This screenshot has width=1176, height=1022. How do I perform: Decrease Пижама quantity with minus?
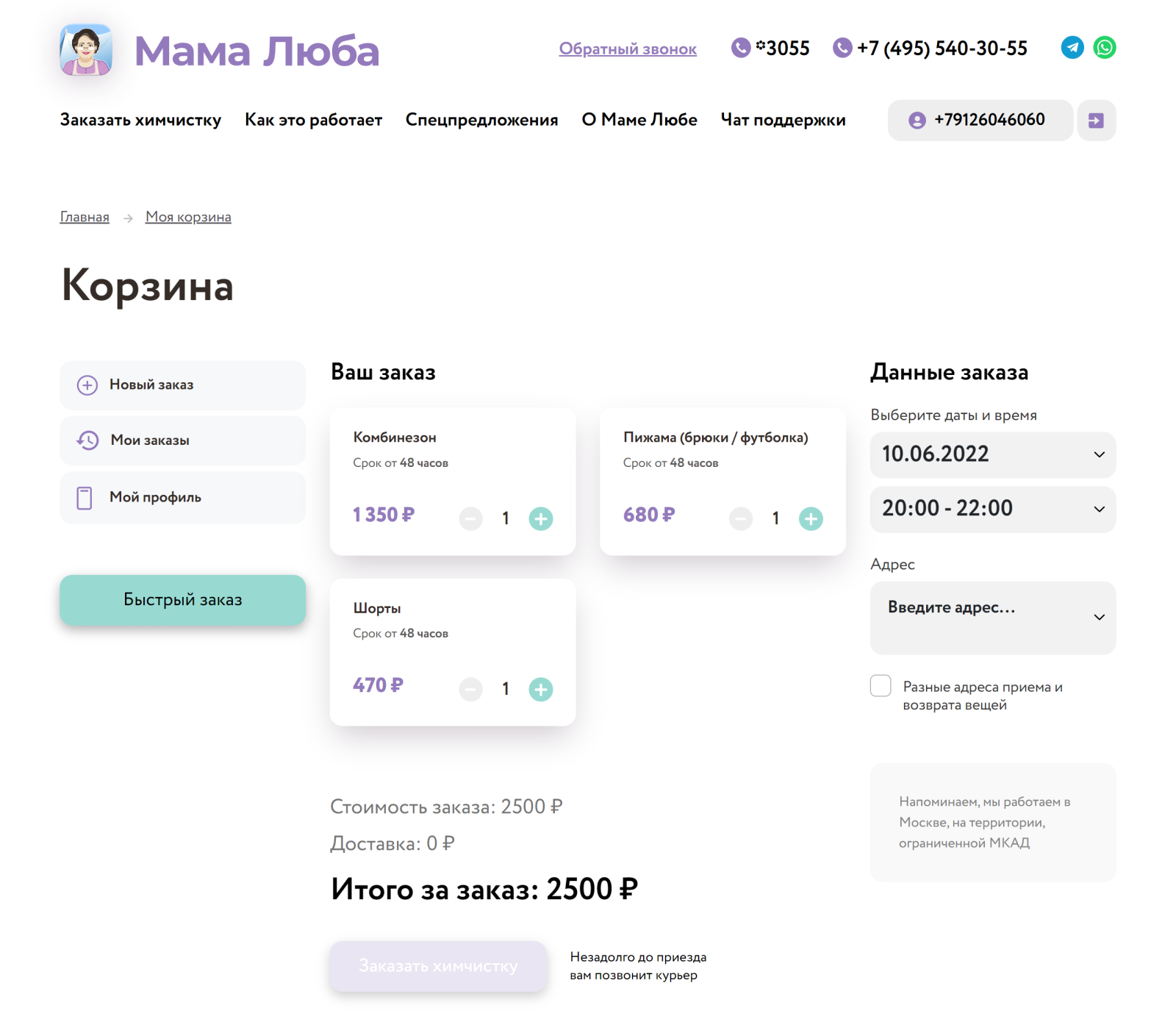(x=741, y=518)
